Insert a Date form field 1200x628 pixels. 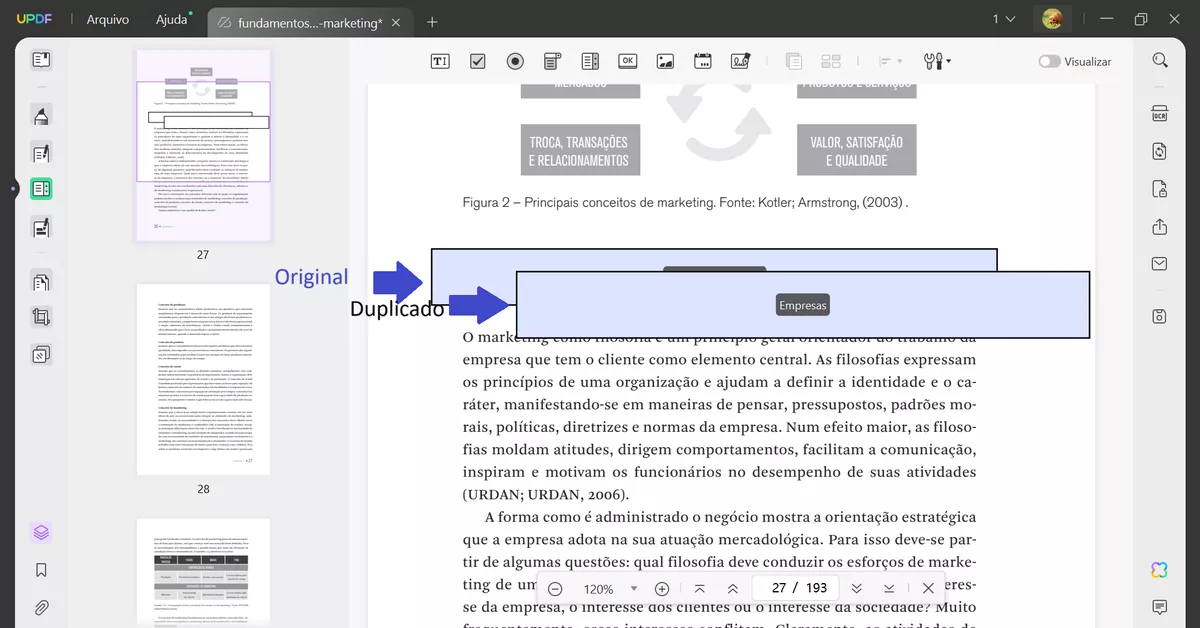click(702, 60)
